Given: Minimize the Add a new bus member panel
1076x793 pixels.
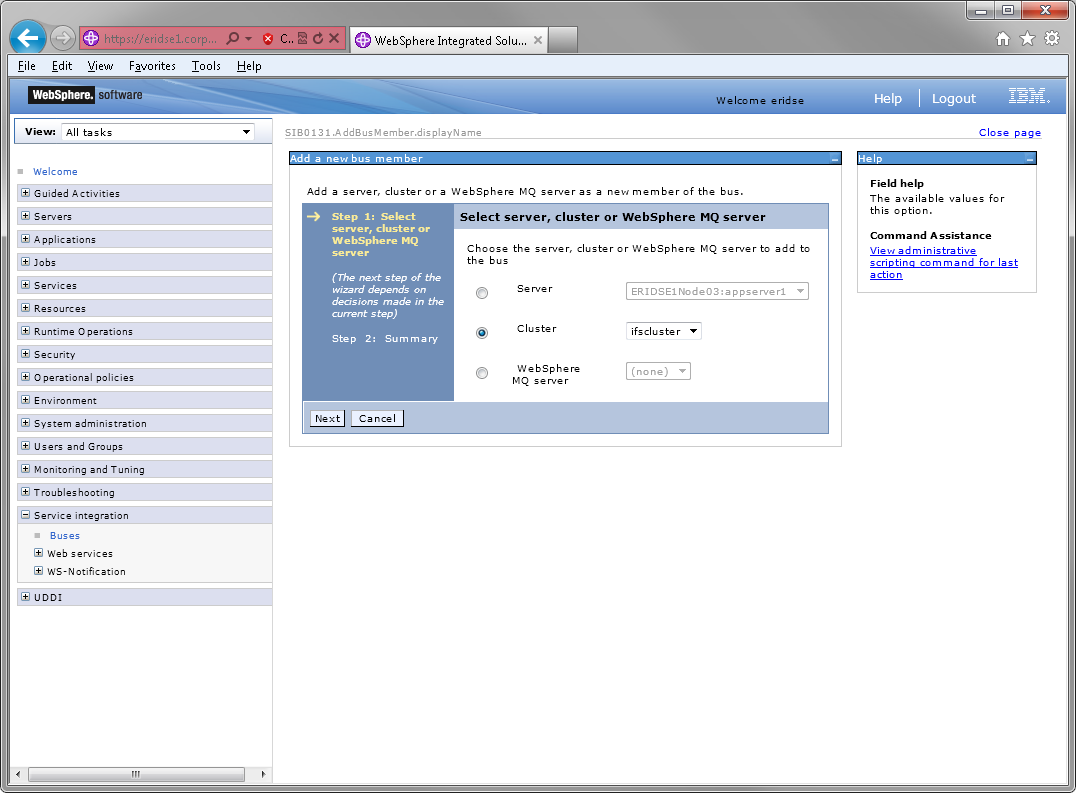Looking at the screenshot, I should pyautogui.click(x=834, y=158).
